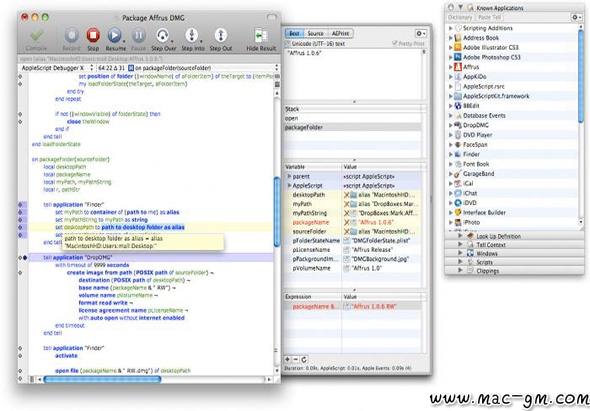Click the Scripts section header
590x411 pixels.
coord(514,262)
